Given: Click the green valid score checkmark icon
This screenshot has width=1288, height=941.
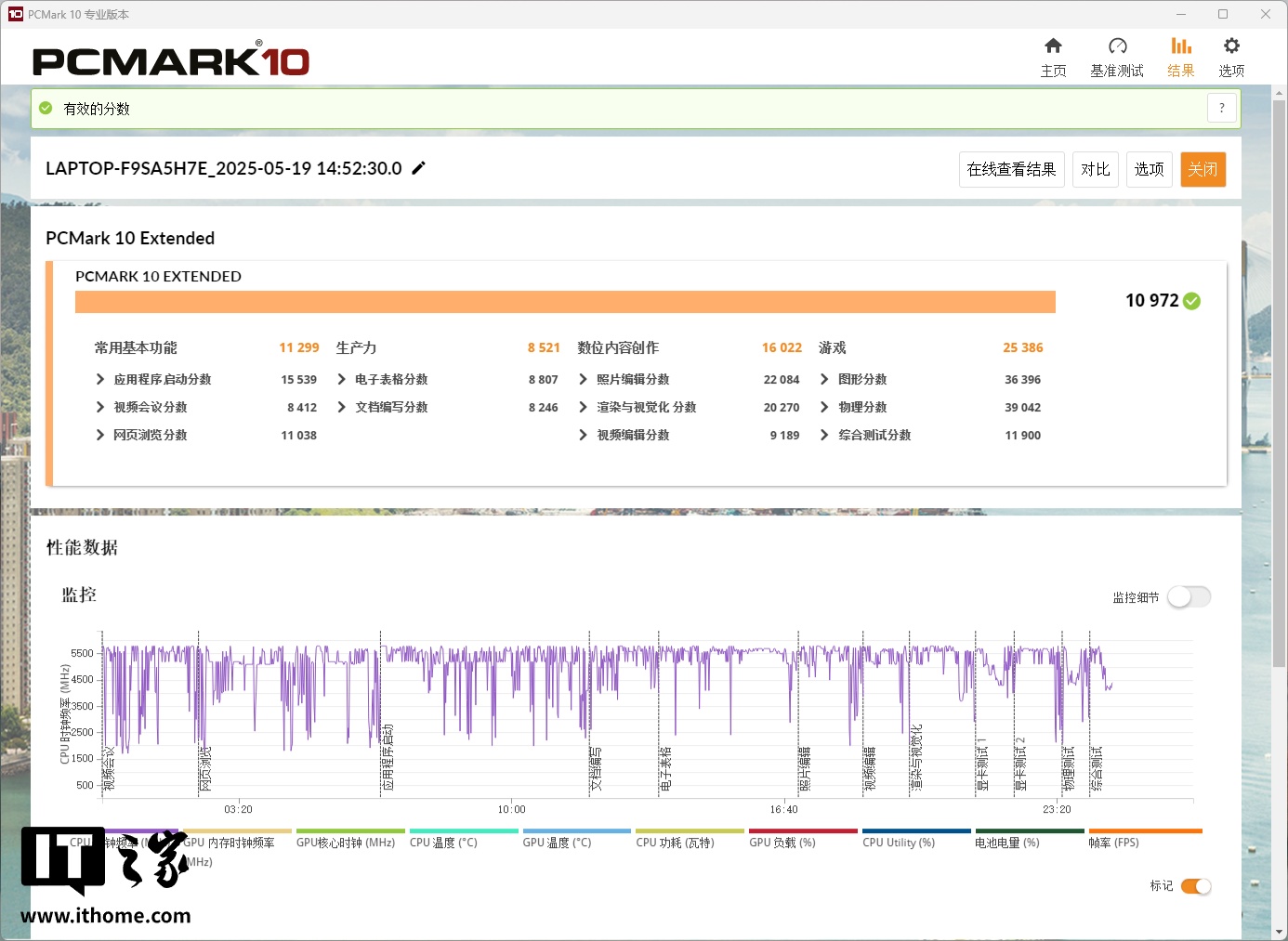Looking at the screenshot, I should tap(46, 109).
